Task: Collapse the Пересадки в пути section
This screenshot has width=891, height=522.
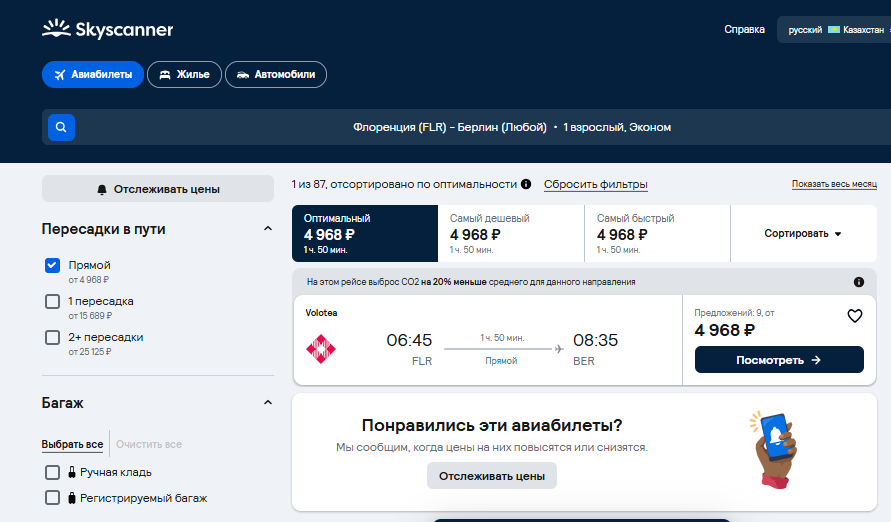Action: [268, 229]
